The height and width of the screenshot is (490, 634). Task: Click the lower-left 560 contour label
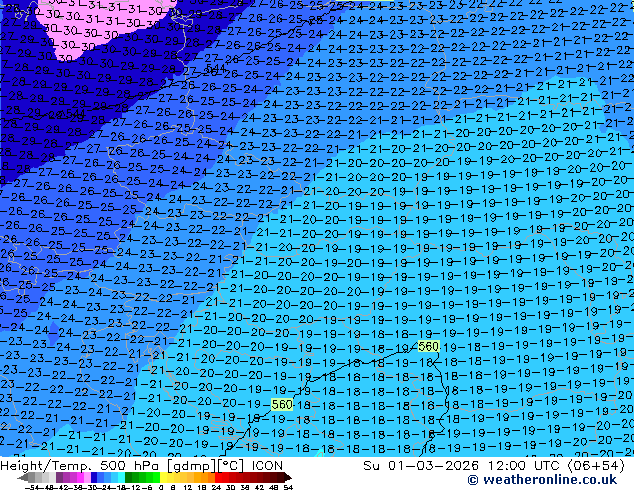[x=282, y=404]
